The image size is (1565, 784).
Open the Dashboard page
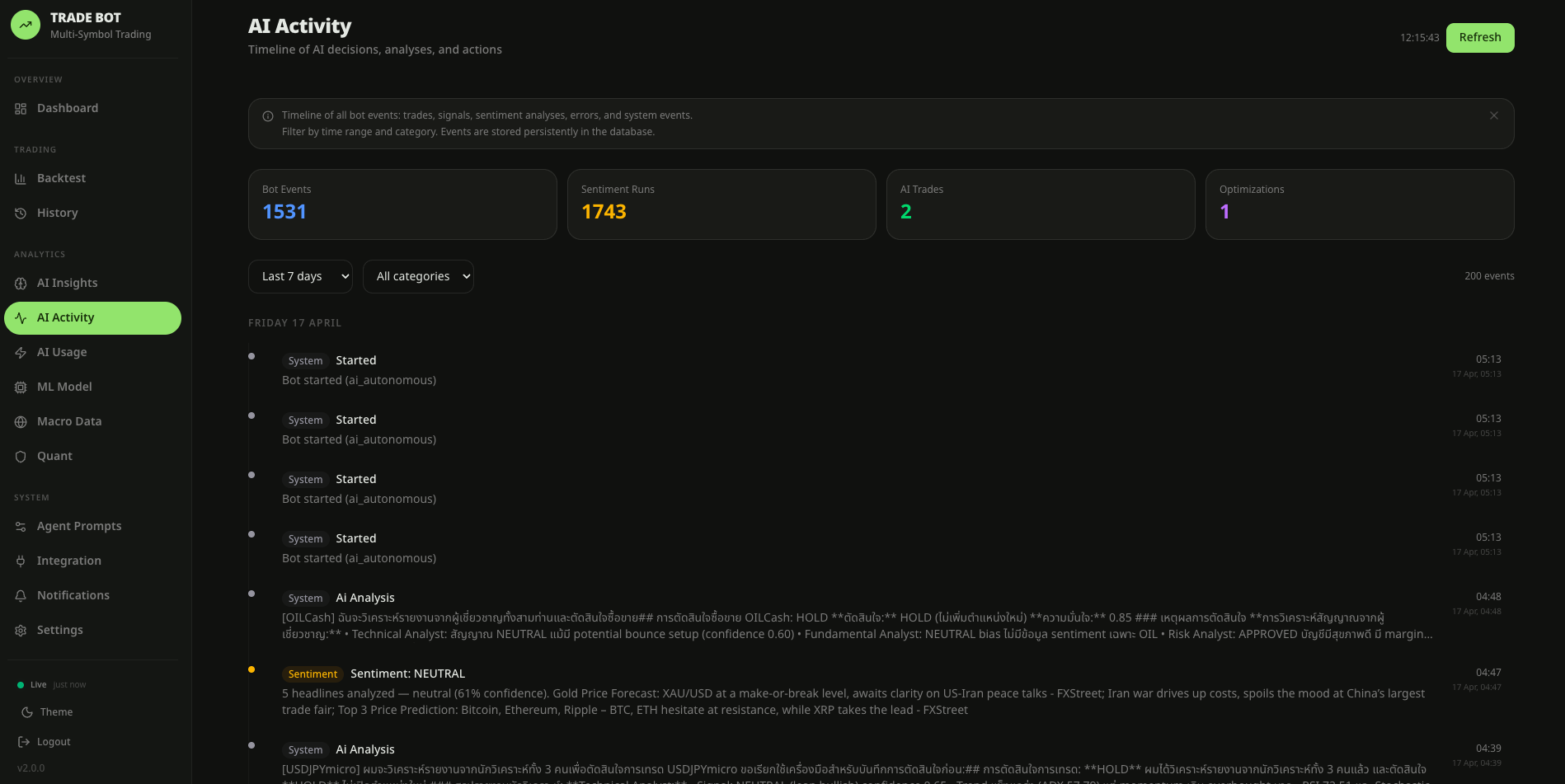point(92,109)
